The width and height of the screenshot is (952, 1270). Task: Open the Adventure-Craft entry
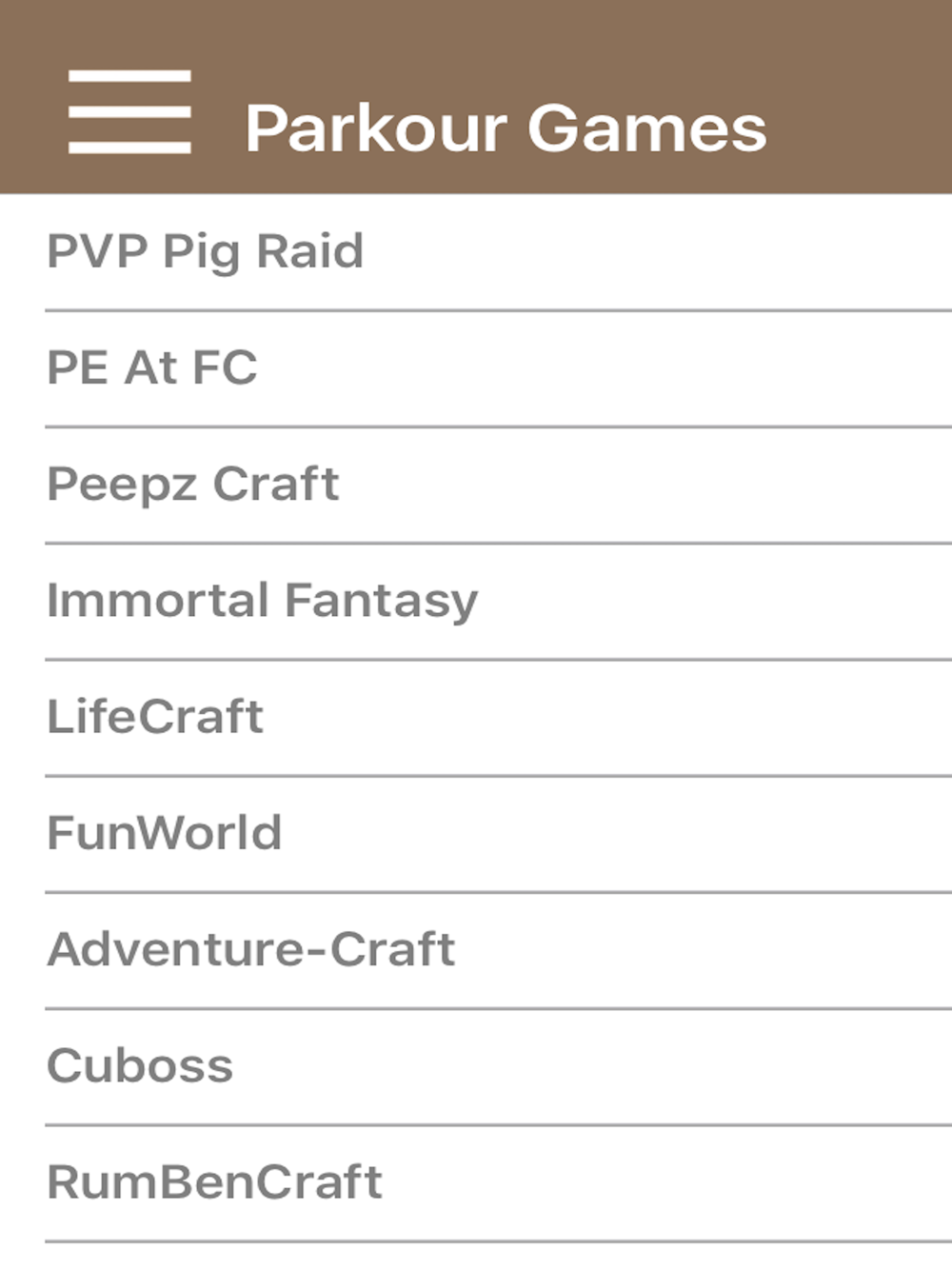coord(476,950)
